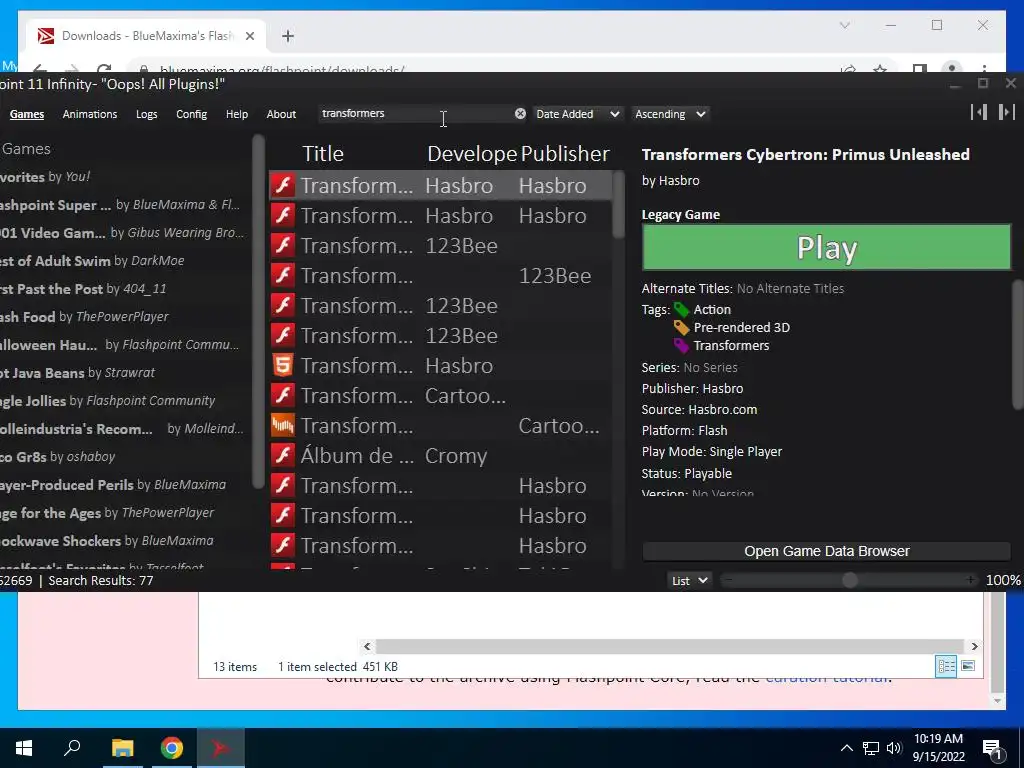Viewport: 1024px width, 768px height.
Task: Toggle right sidebar visibility icon
Action: (1006, 112)
